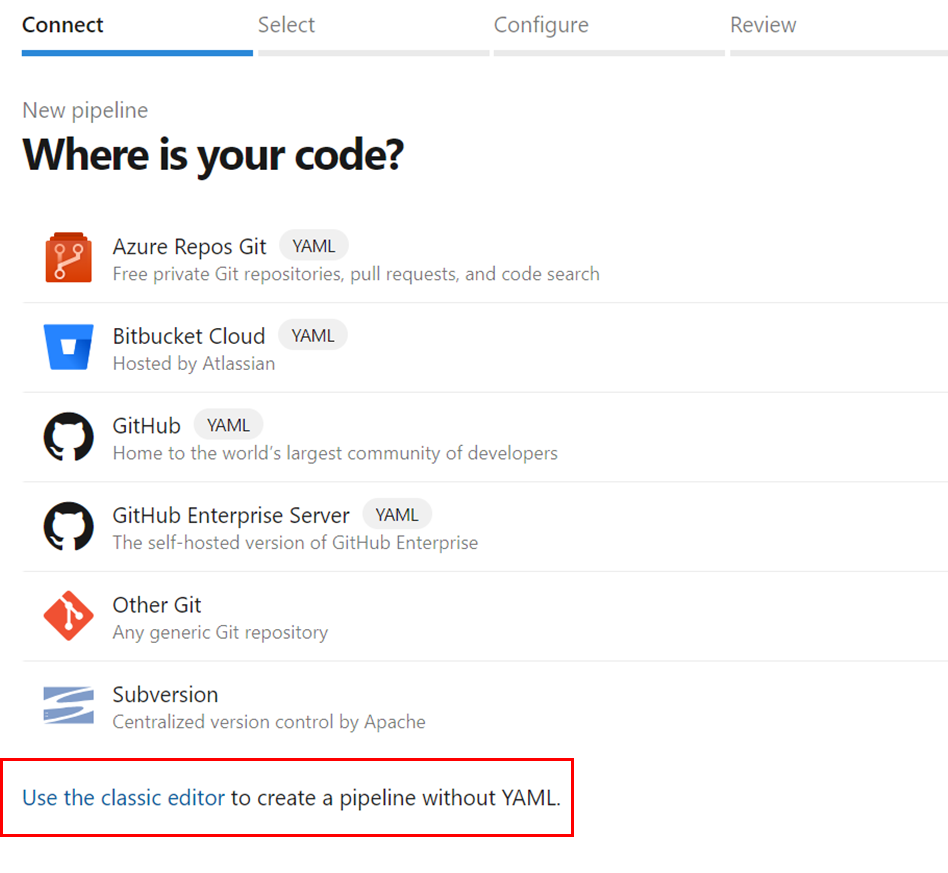The image size is (948, 873).
Task: Click the Other Git diamond icon
Action: tap(68, 615)
